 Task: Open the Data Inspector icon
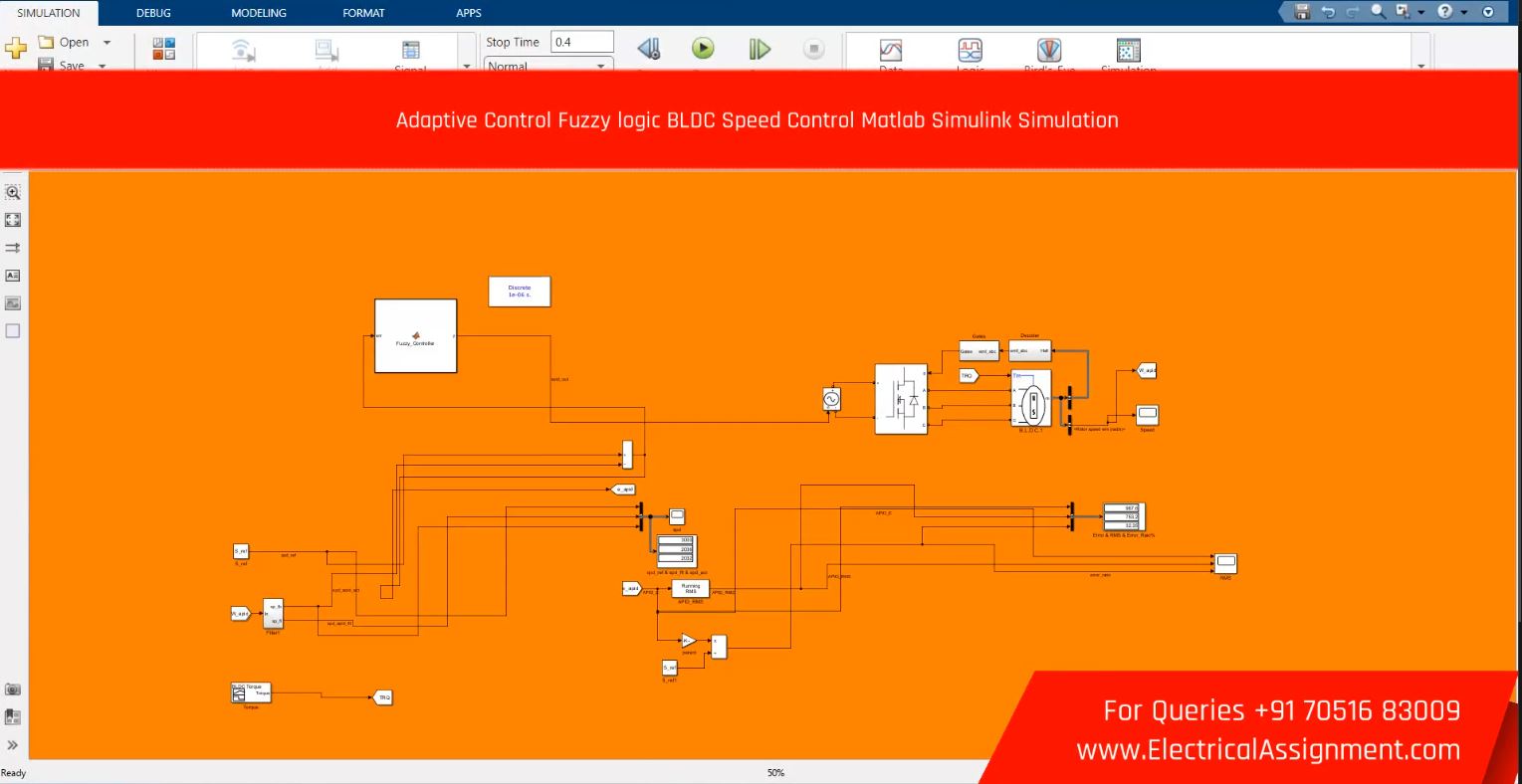coord(891,51)
